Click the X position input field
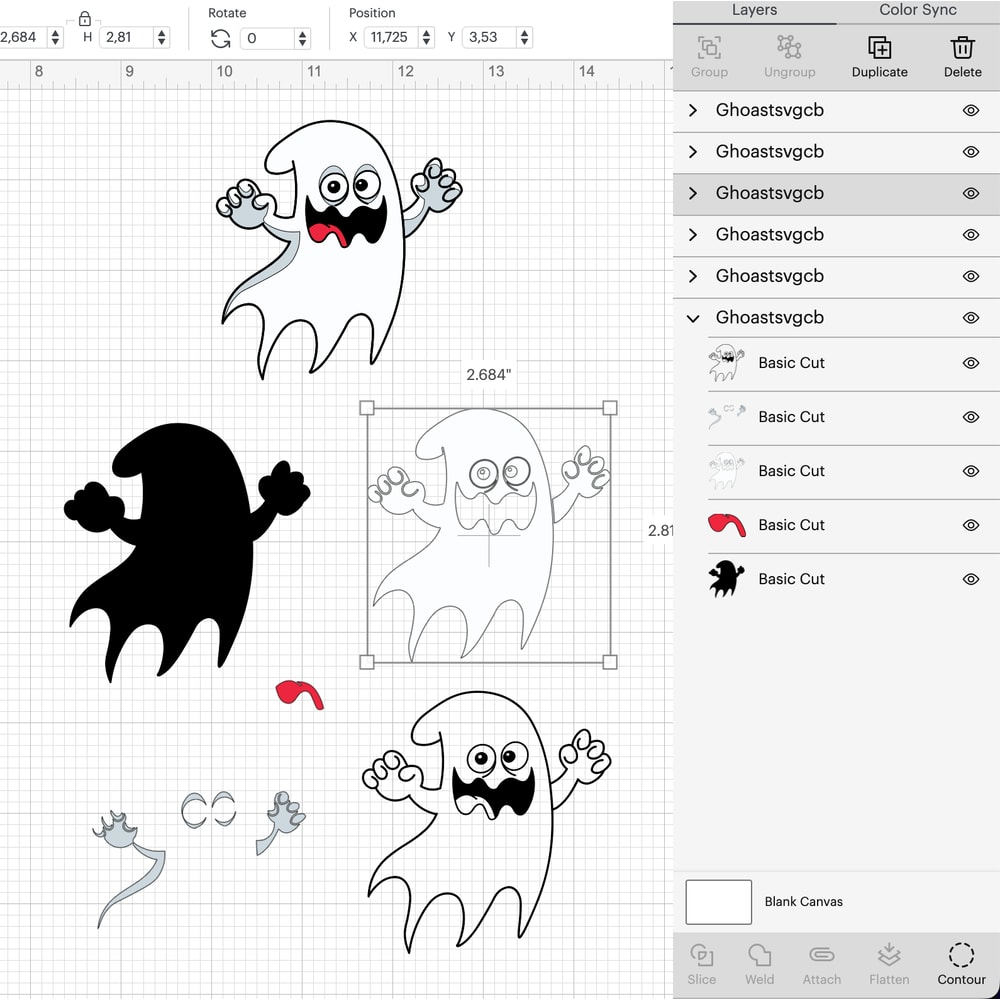1000x1000 pixels. coord(390,37)
